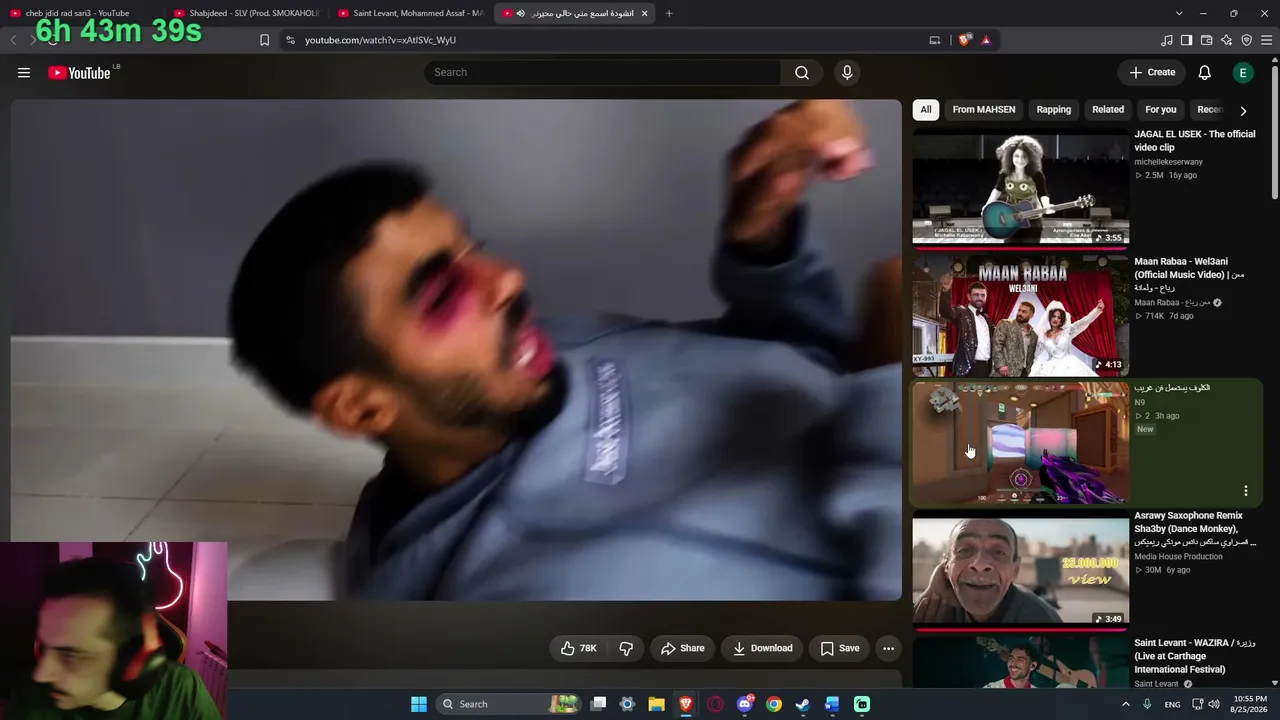Open File Explorer from the taskbar
This screenshot has width=1280, height=720.
coord(656,704)
